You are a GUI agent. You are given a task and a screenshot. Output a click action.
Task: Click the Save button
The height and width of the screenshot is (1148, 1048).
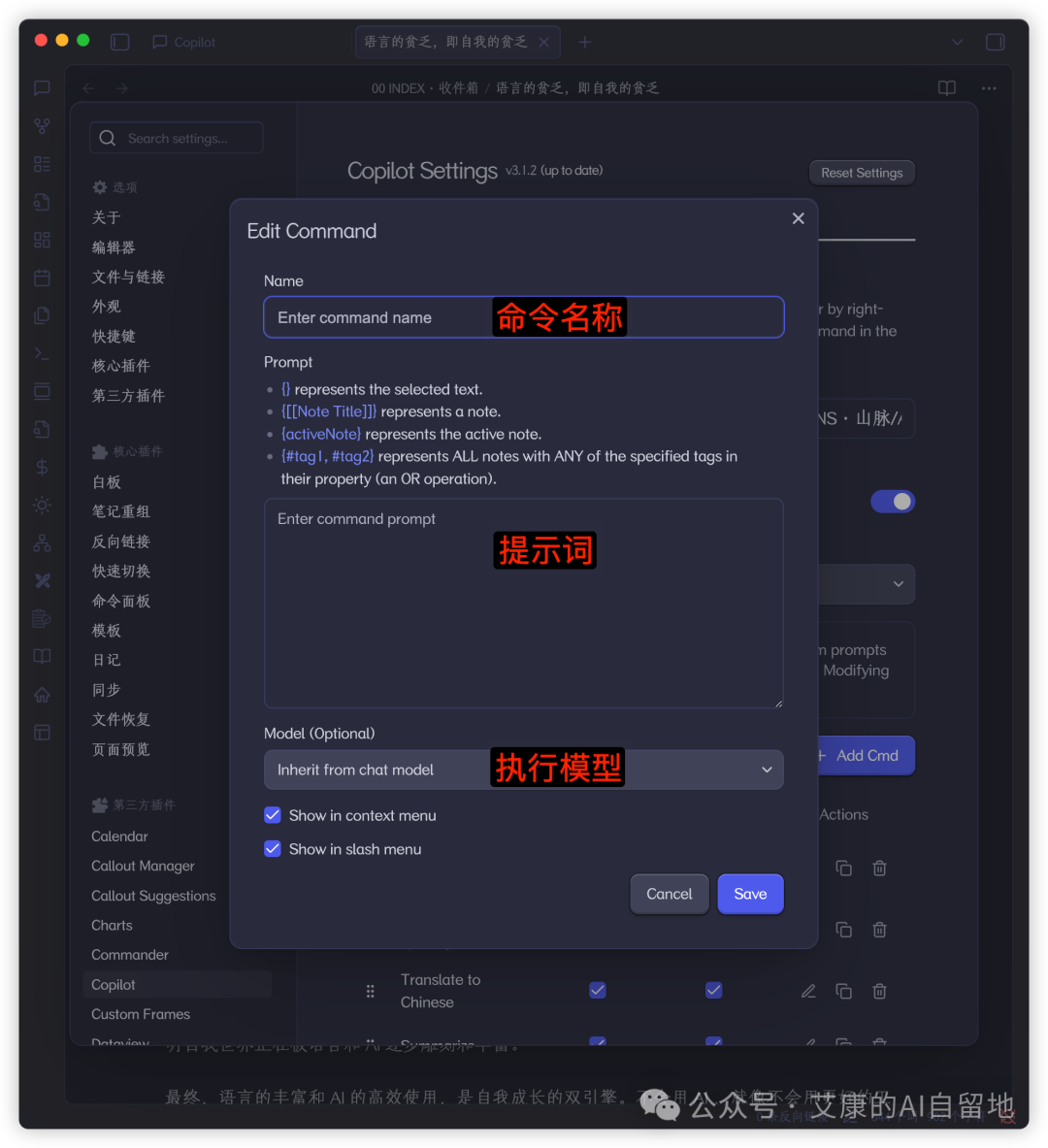pos(751,894)
